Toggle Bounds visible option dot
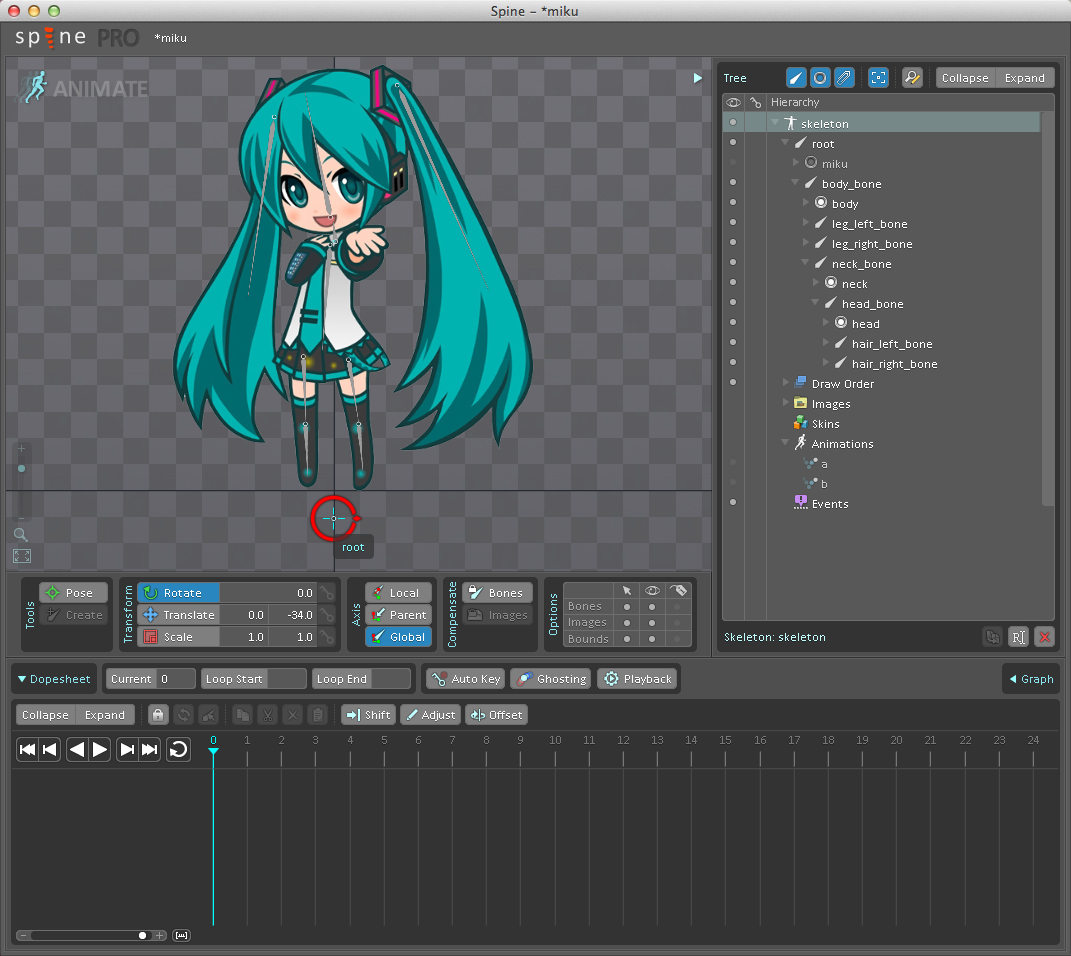Viewport: 1071px width, 956px height. coord(652,639)
